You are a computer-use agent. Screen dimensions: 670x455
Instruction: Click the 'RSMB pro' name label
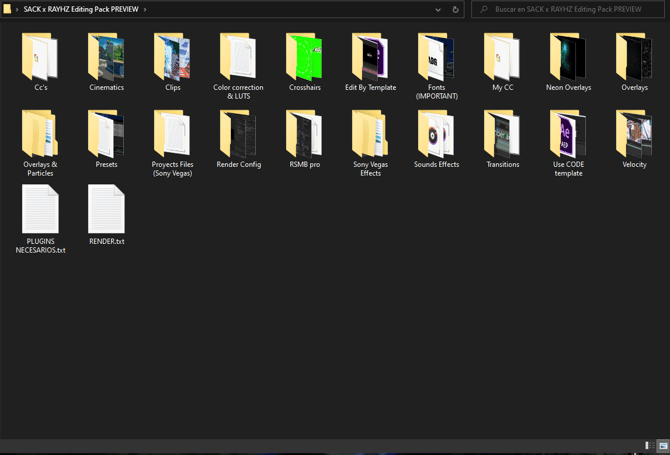305,164
